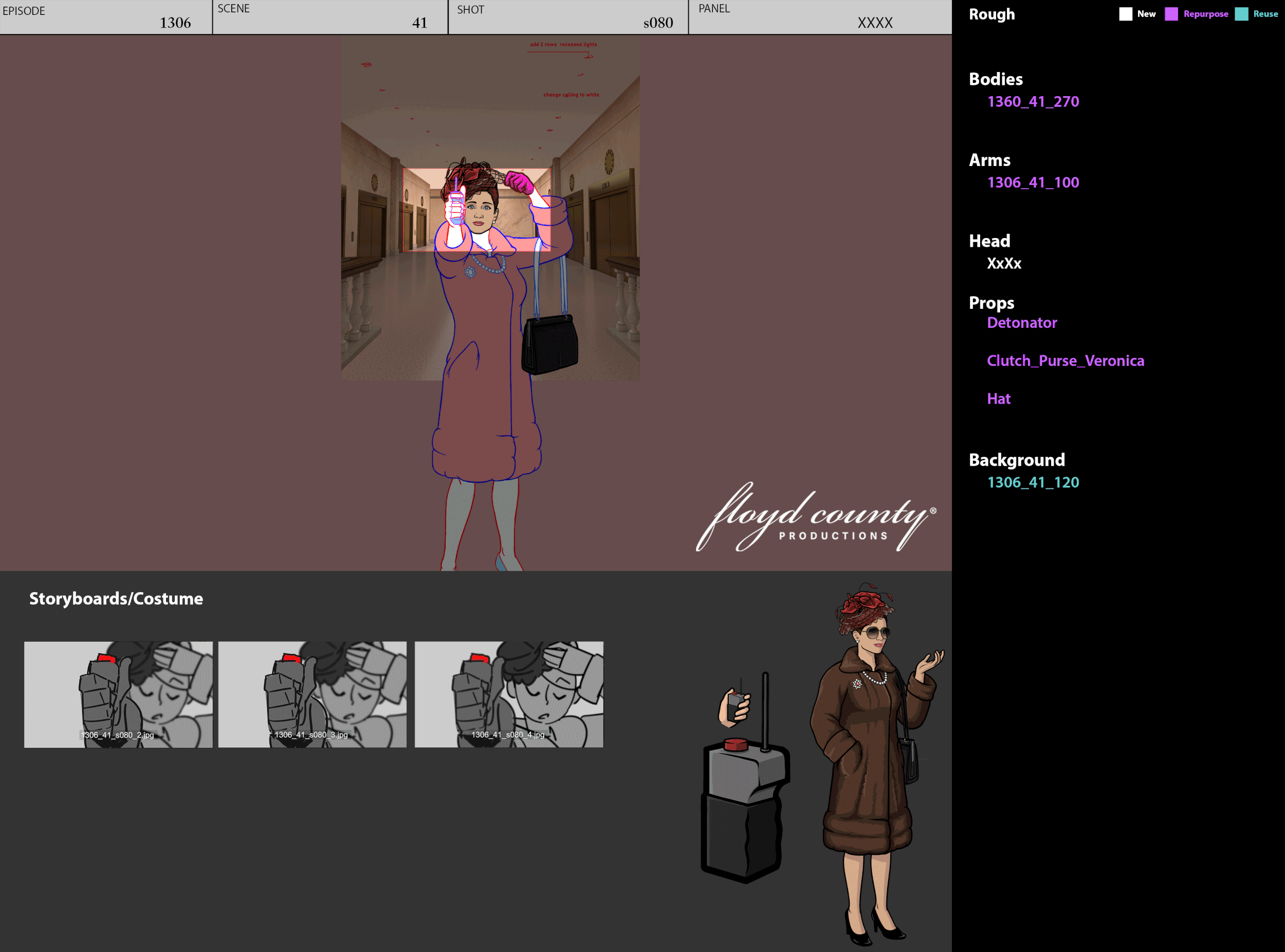Click the Background section heading
This screenshot has height=952, width=1285.
pos(1017,460)
